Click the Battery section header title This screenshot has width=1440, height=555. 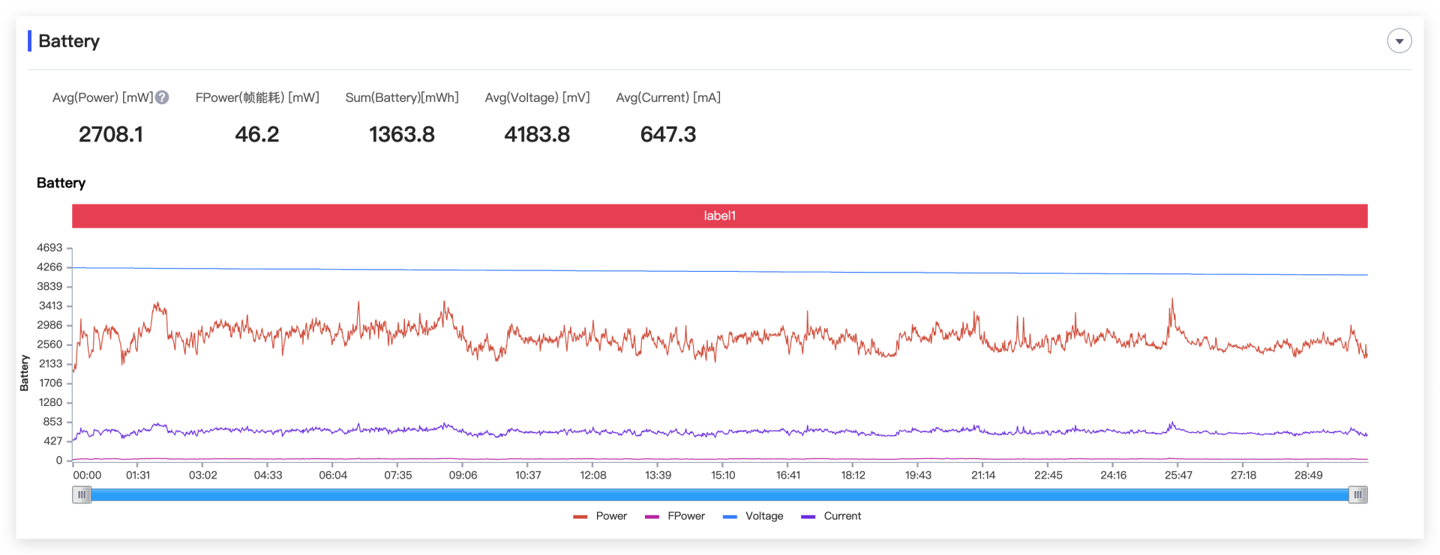click(x=69, y=41)
